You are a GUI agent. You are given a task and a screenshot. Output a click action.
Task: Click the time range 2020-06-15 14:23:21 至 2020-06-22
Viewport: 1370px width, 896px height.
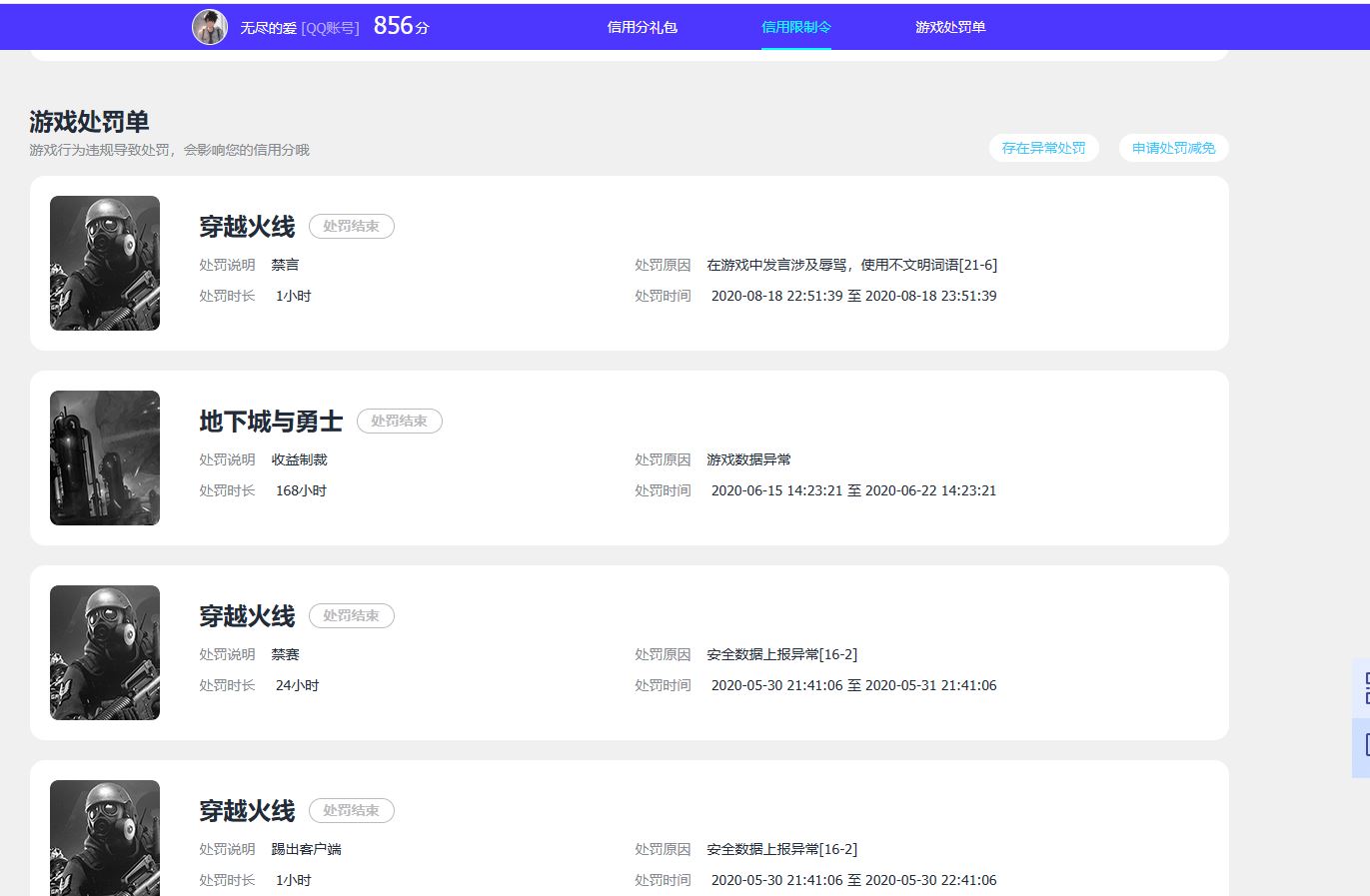[853, 490]
